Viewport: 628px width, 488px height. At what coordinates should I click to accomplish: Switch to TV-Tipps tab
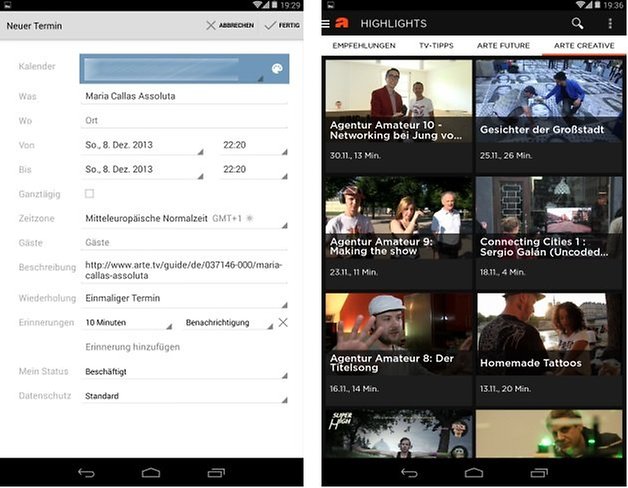(436, 46)
